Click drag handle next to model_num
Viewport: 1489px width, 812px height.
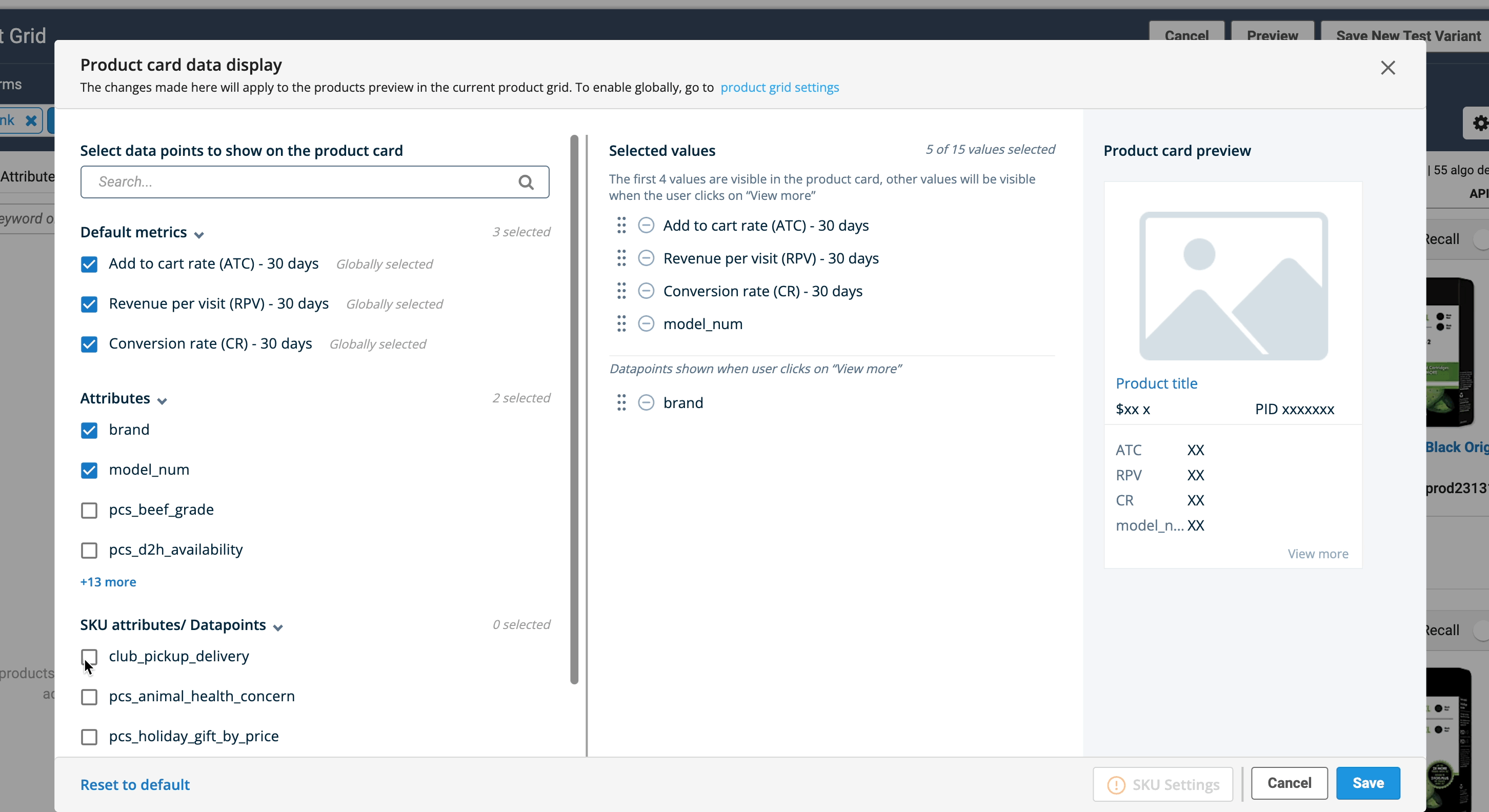(x=621, y=323)
